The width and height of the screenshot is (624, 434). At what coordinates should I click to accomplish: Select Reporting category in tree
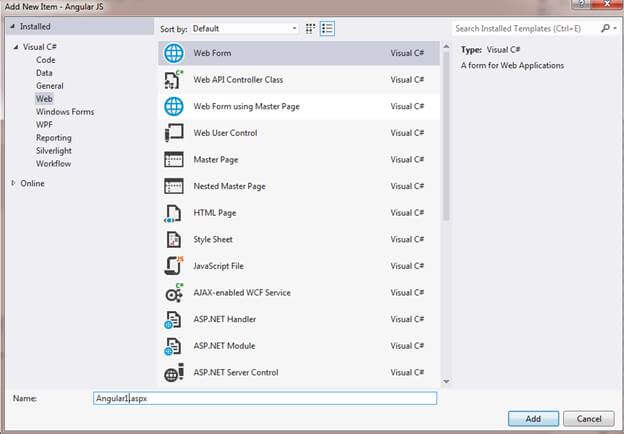point(54,138)
